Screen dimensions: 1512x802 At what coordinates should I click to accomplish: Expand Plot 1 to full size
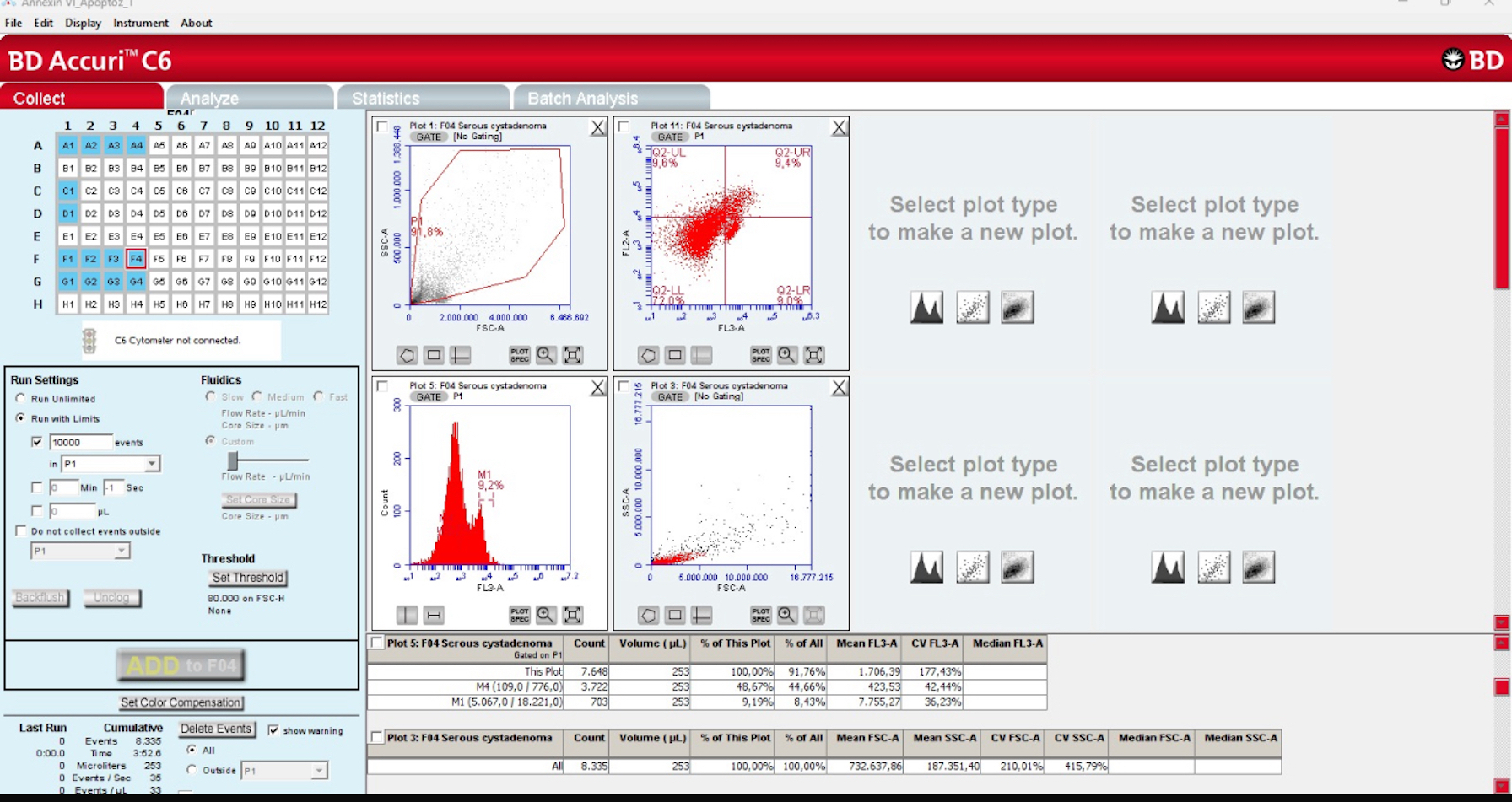(x=573, y=355)
